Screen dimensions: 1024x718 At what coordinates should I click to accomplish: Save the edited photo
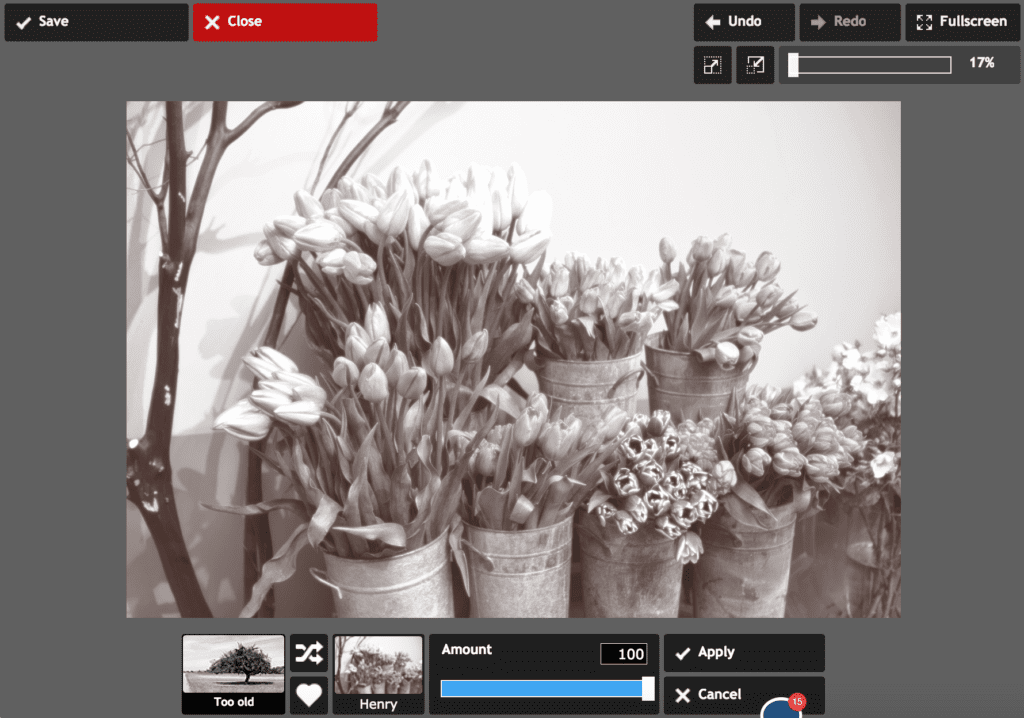coord(96,21)
